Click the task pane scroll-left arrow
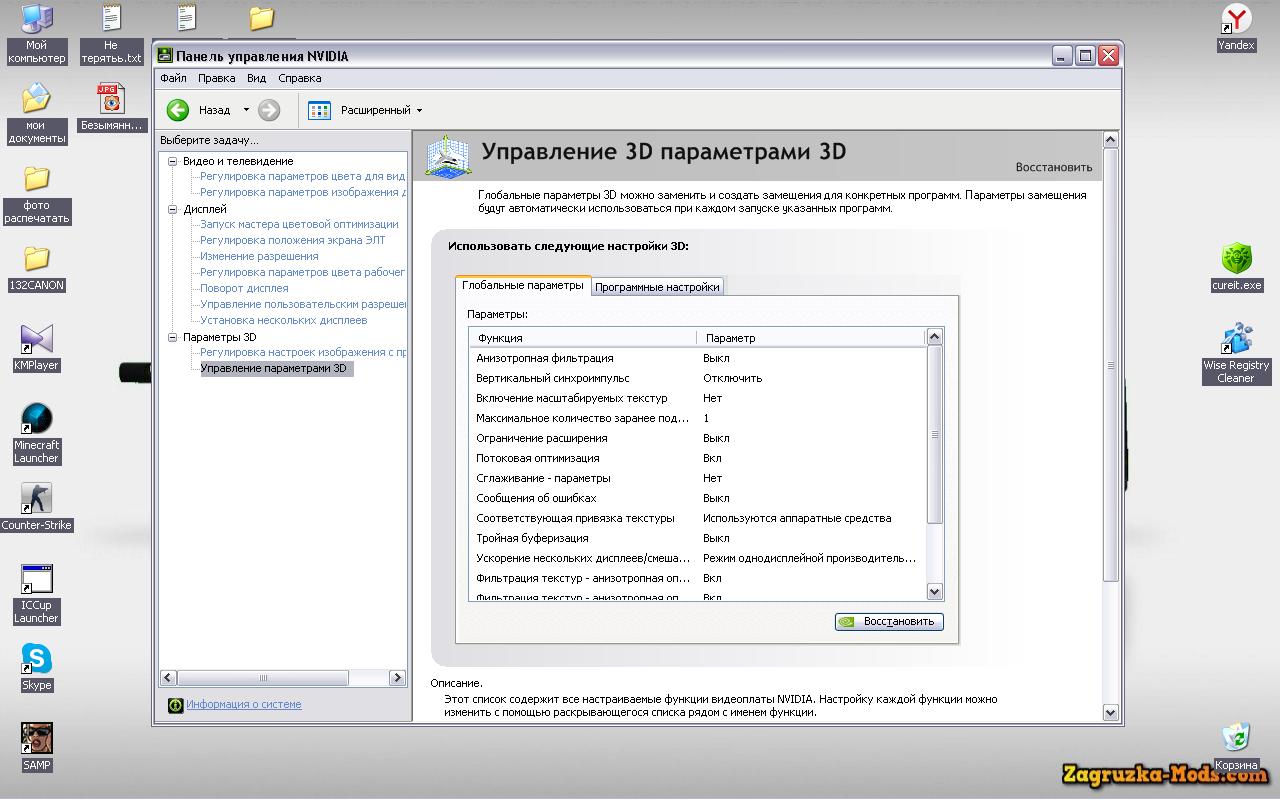 (168, 677)
